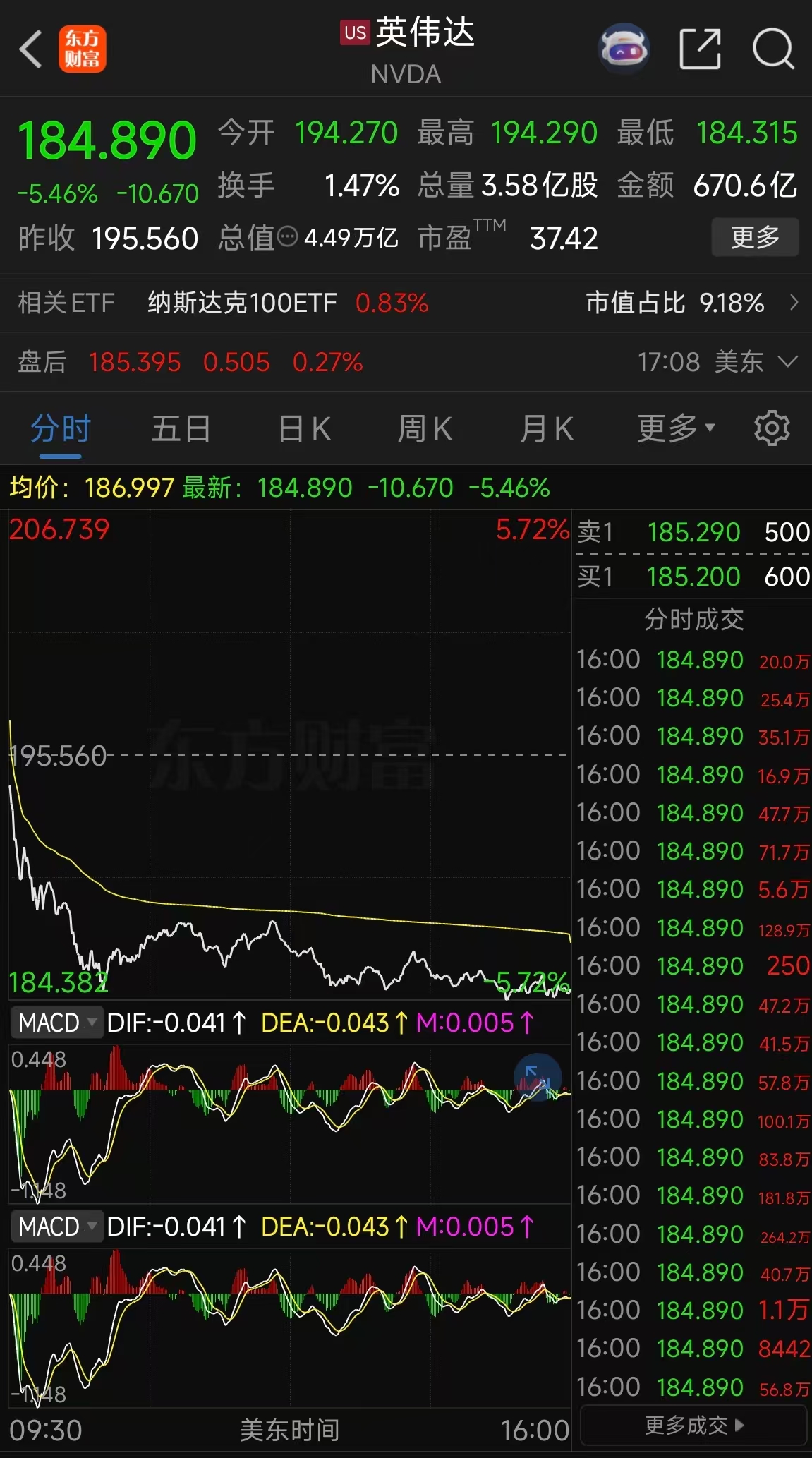Expand the 更多 chart period dropdown
Screen dimensions: 812x1458
pos(675,428)
